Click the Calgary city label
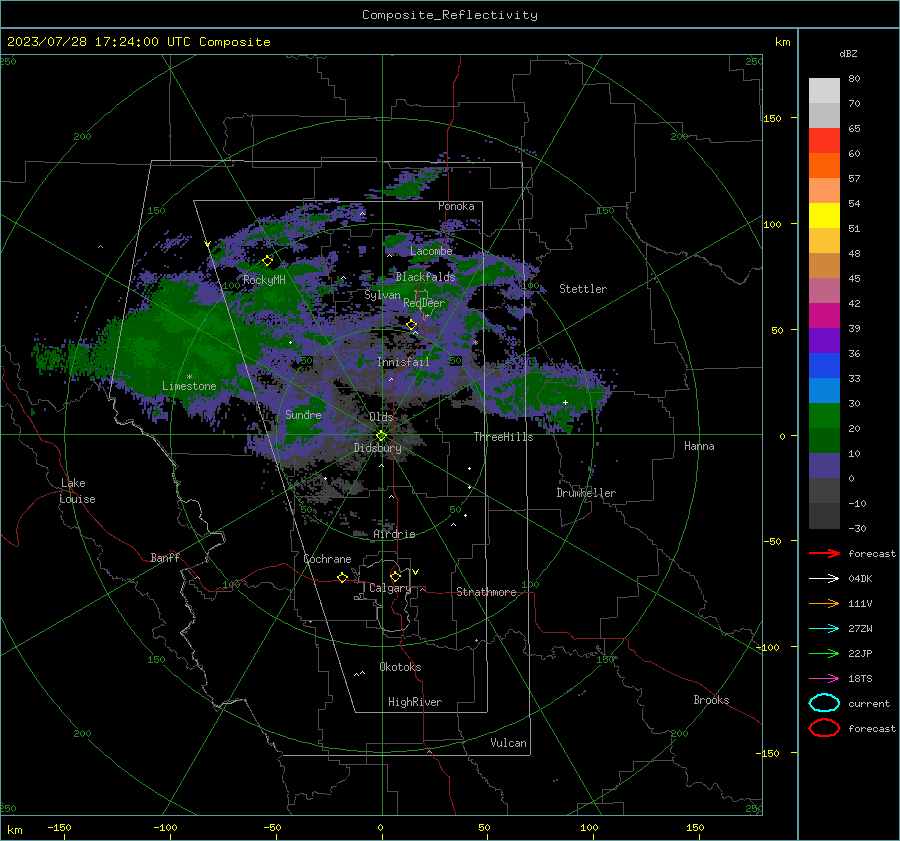 pos(390,588)
